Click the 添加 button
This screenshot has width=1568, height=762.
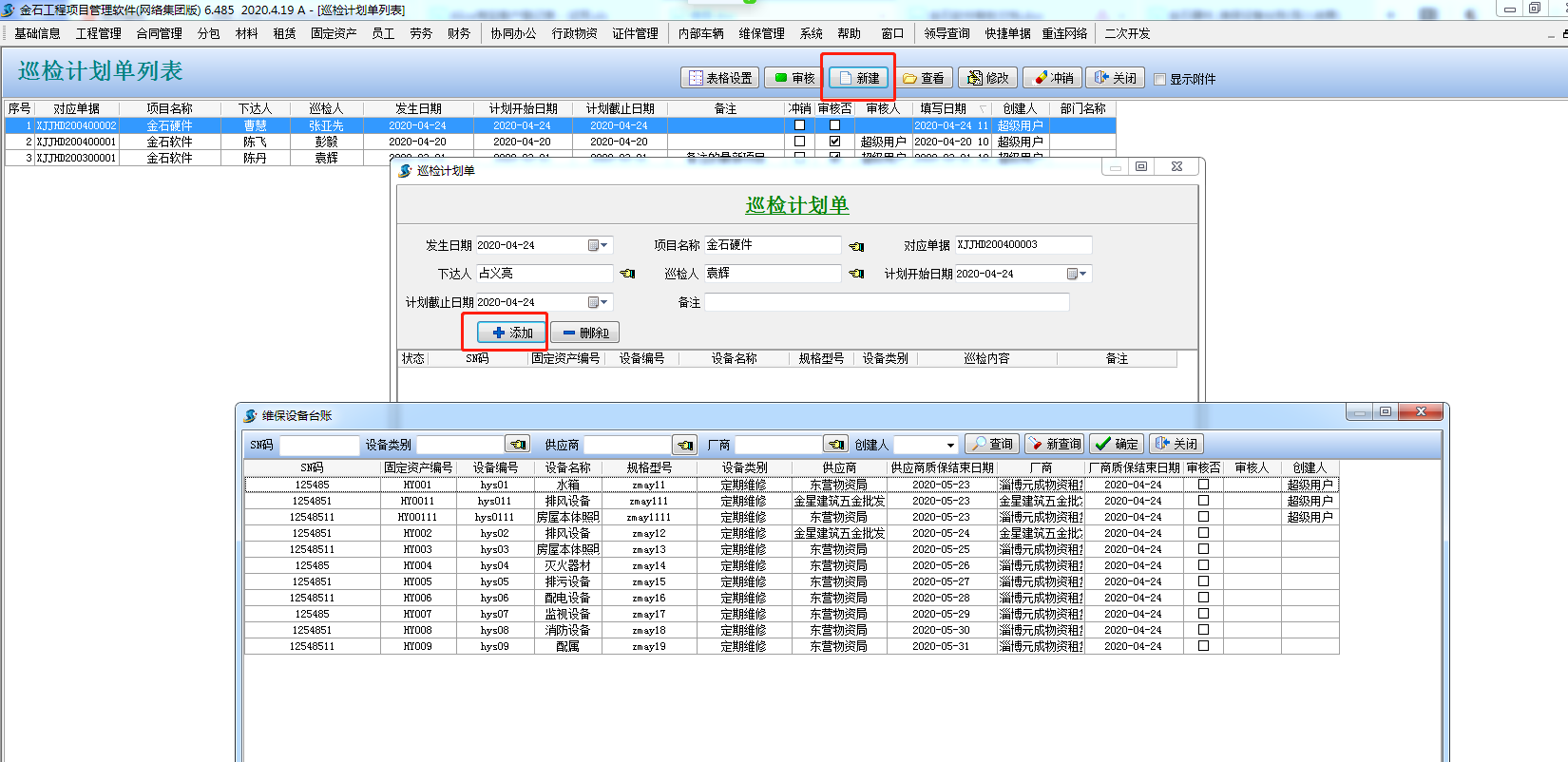click(512, 333)
